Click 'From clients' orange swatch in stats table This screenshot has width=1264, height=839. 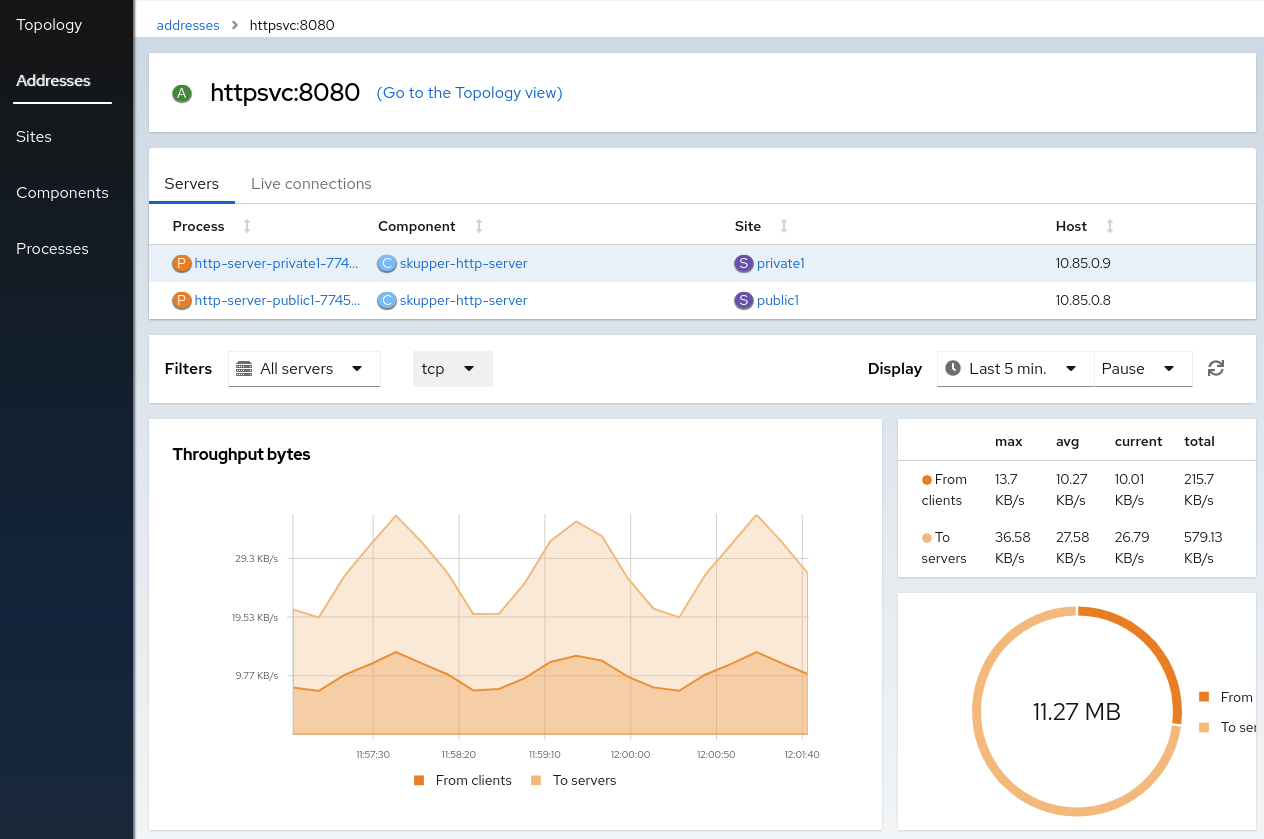coord(926,480)
